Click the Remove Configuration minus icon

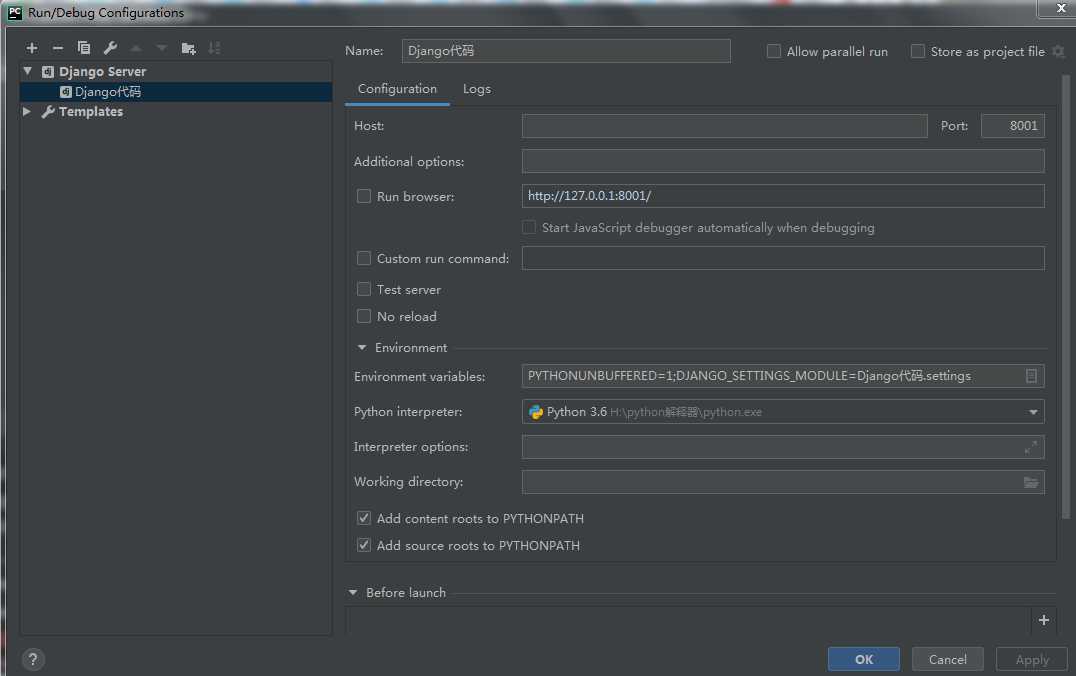(x=57, y=48)
